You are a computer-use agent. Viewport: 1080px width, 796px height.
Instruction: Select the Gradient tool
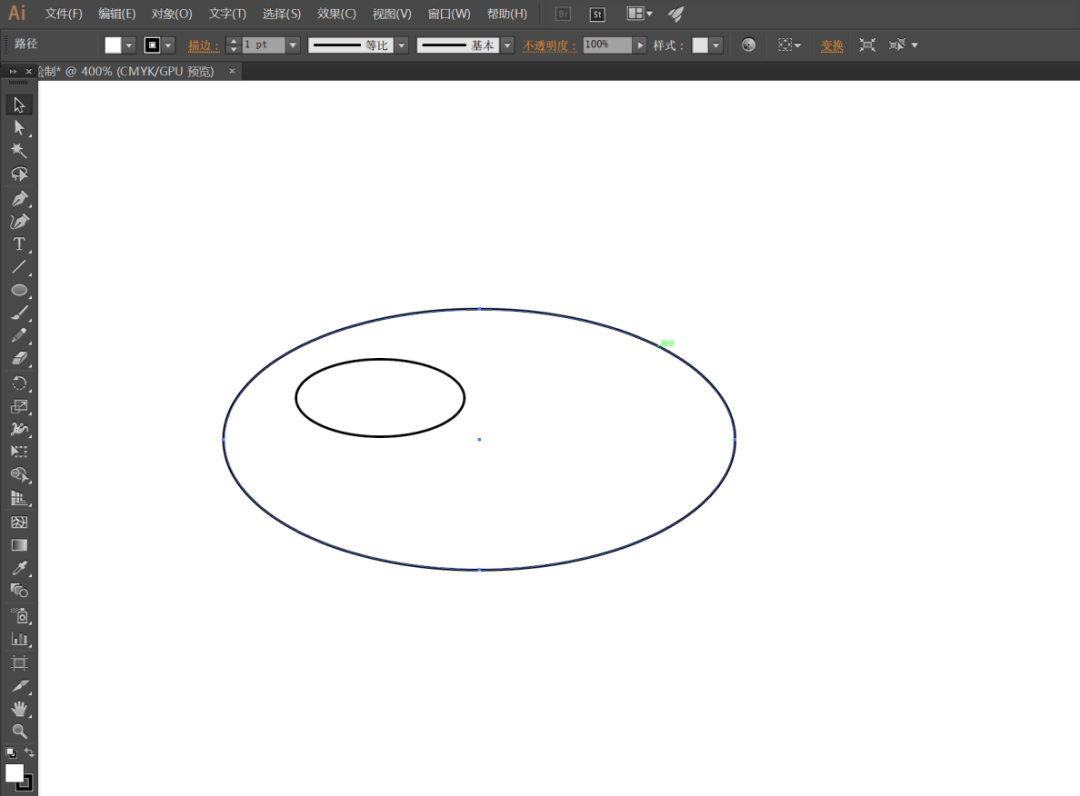coord(19,545)
